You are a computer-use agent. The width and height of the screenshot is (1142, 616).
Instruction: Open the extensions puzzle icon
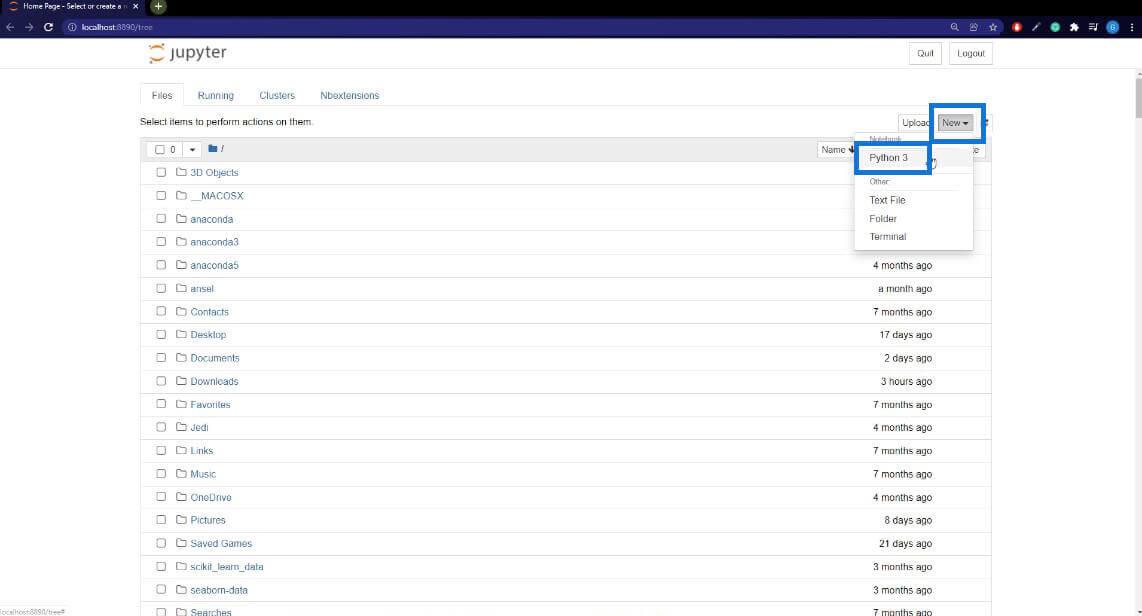tap(1074, 27)
